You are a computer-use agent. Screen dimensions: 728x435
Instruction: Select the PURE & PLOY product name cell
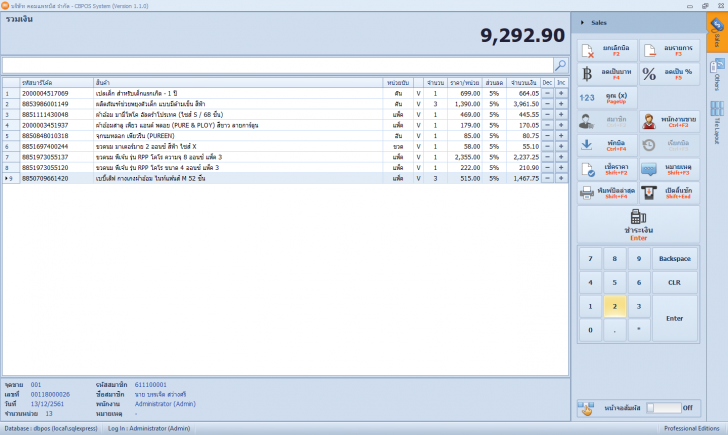(x=238, y=125)
